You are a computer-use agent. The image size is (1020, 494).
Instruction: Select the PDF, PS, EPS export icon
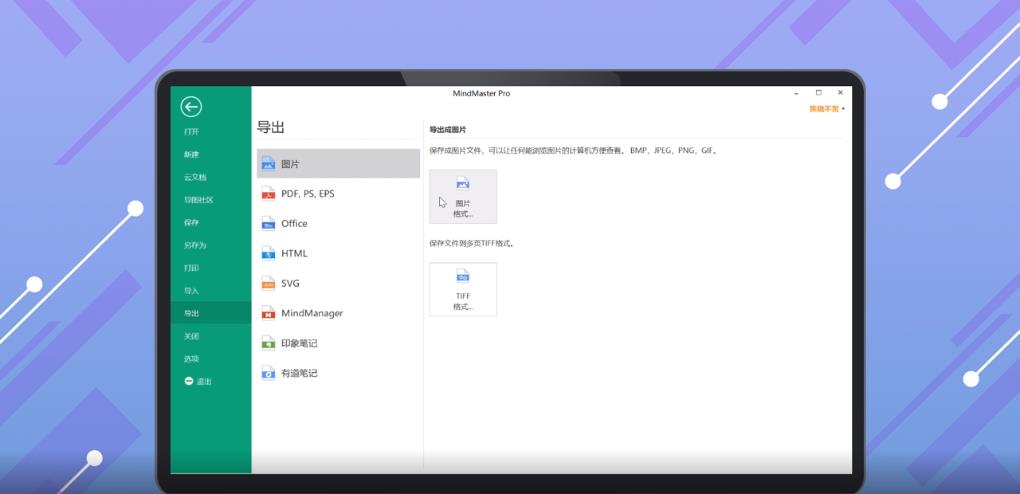[268, 194]
